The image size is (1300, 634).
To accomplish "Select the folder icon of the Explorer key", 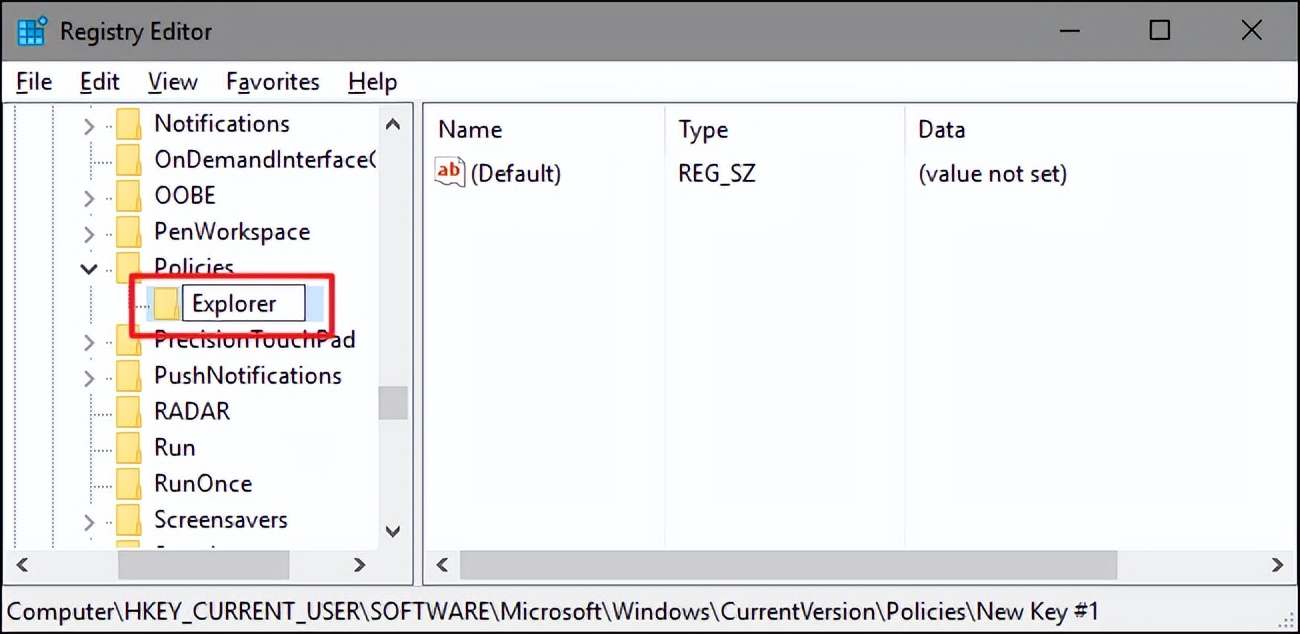I will (x=165, y=302).
